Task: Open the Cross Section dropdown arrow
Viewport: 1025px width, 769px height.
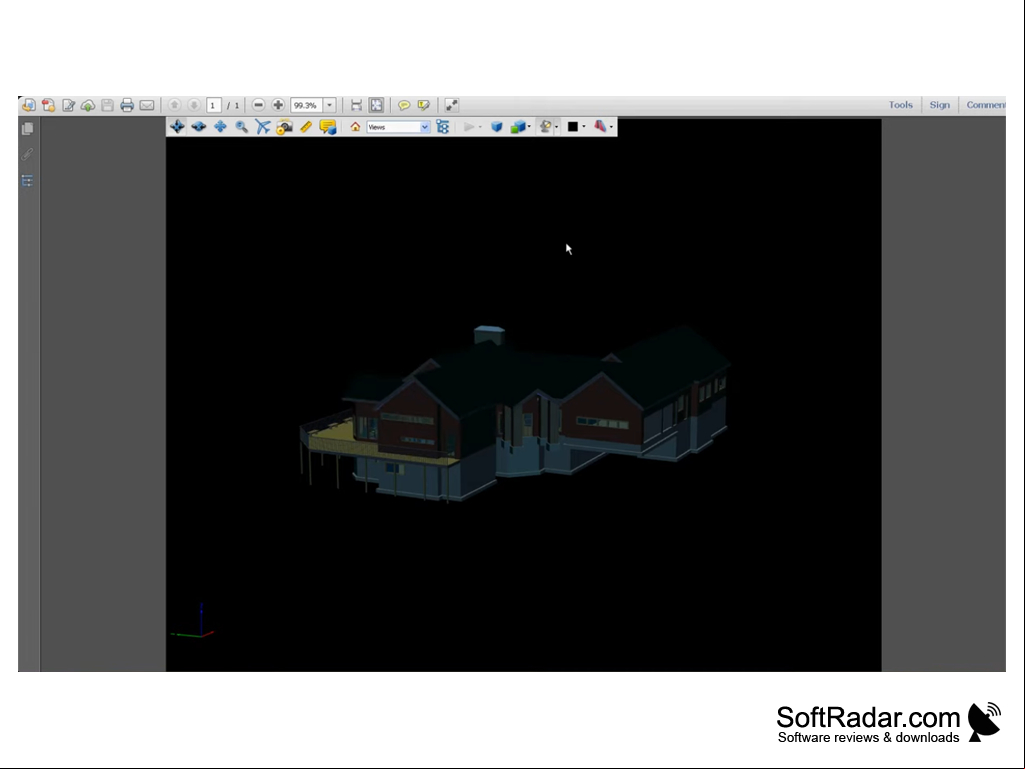Action: pos(611,128)
